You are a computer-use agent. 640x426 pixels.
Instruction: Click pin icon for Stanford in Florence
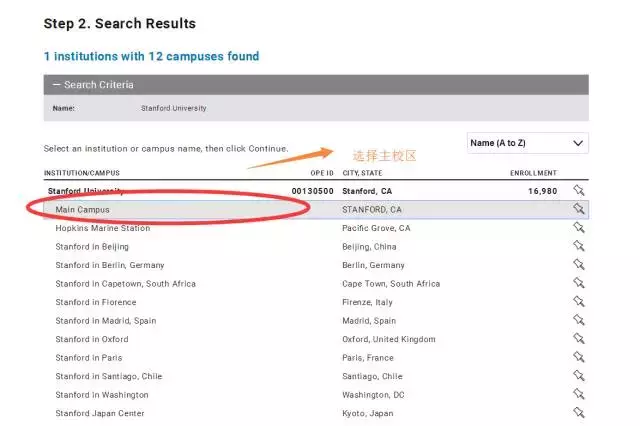(578, 302)
